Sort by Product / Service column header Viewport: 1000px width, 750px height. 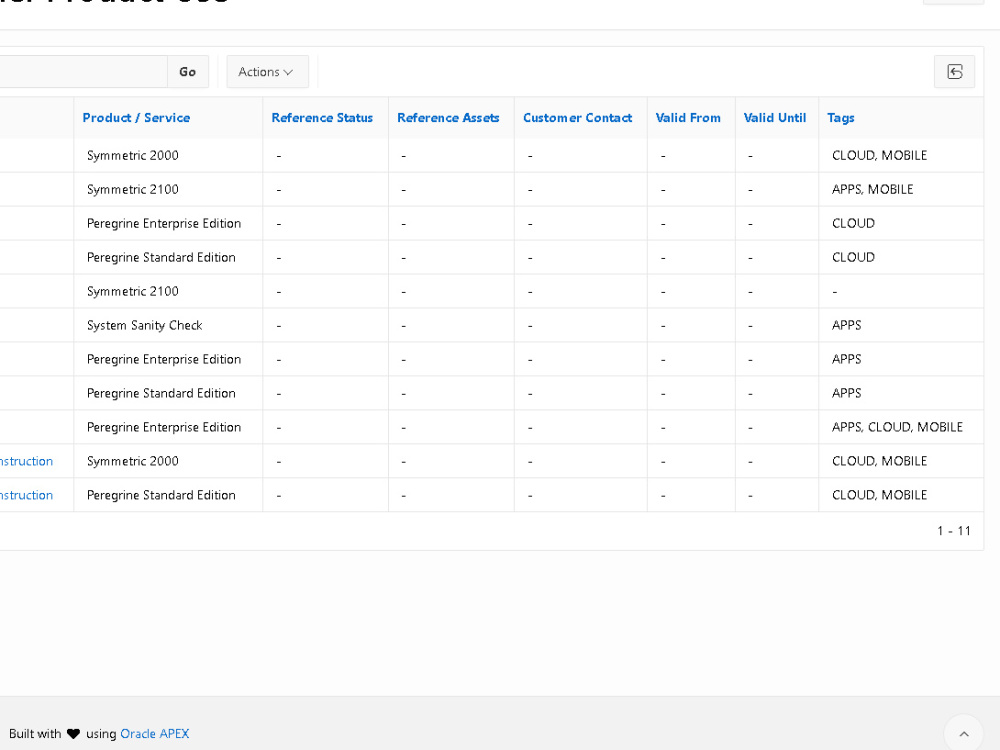(136, 117)
